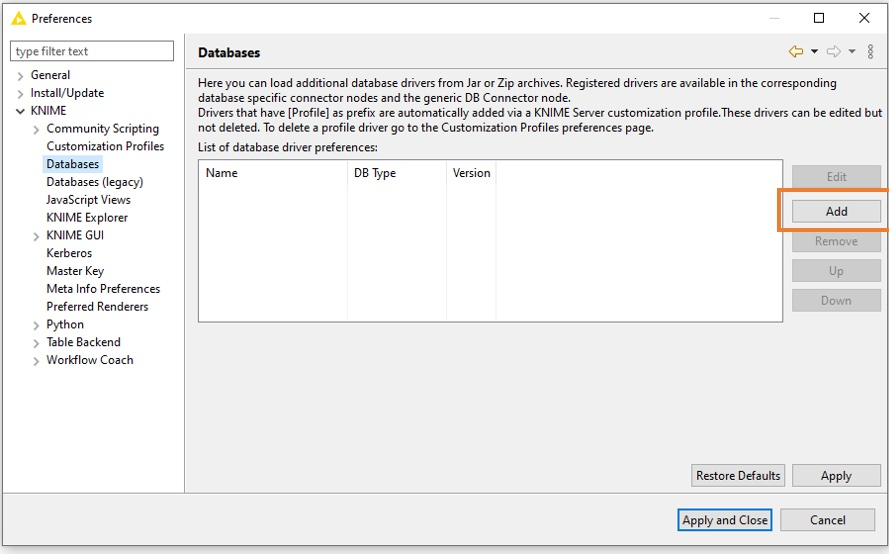
Task: Select Databases (legacy) in the tree
Action: pos(94,182)
